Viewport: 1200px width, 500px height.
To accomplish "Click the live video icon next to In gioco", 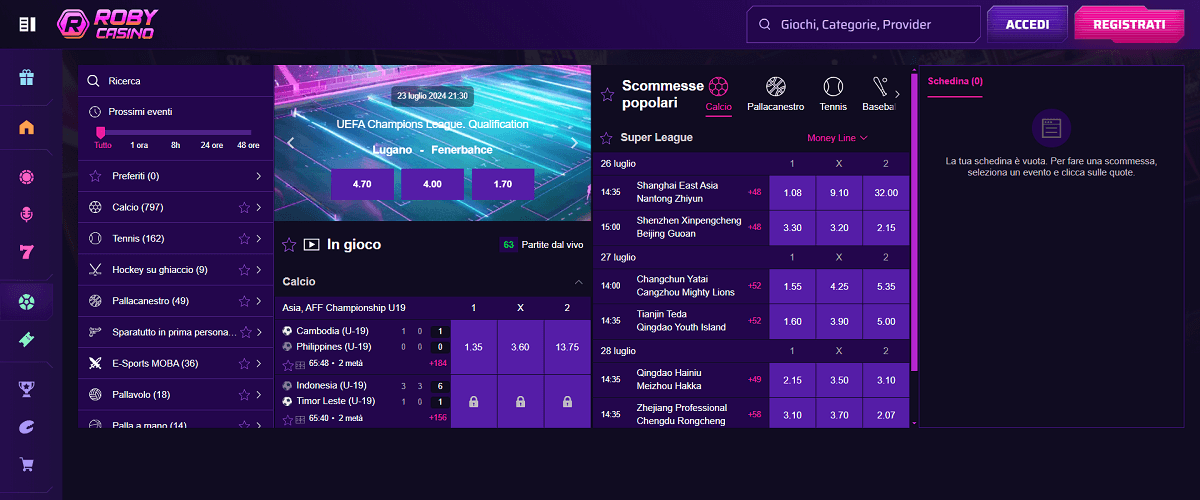I will pyautogui.click(x=311, y=244).
